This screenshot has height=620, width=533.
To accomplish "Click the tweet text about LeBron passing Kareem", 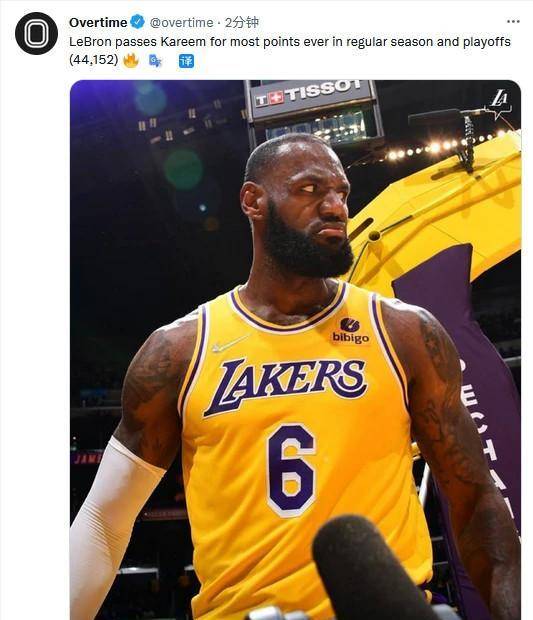I will coord(290,42).
